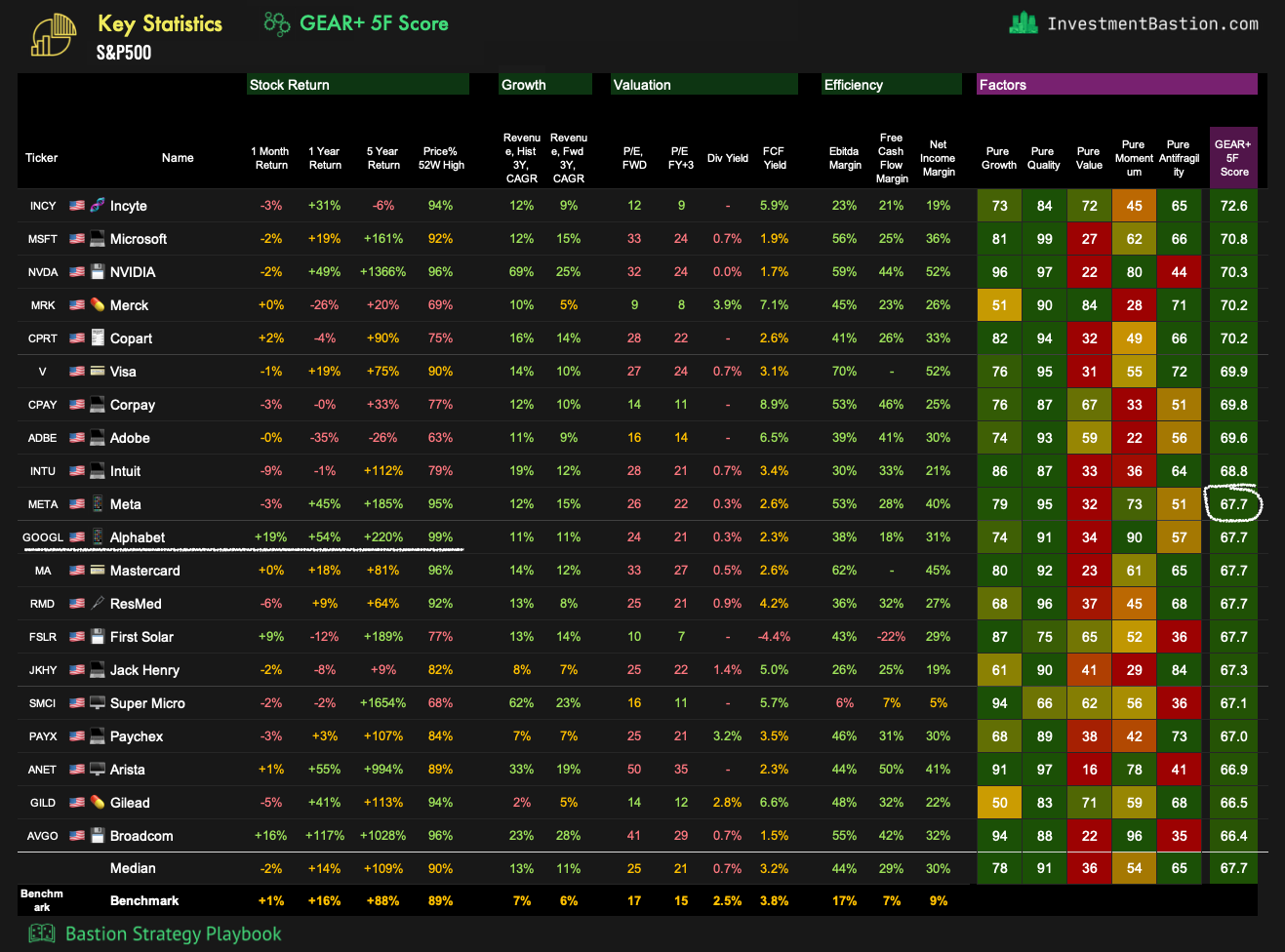
Task: Click the Median row label
Action: [133, 868]
